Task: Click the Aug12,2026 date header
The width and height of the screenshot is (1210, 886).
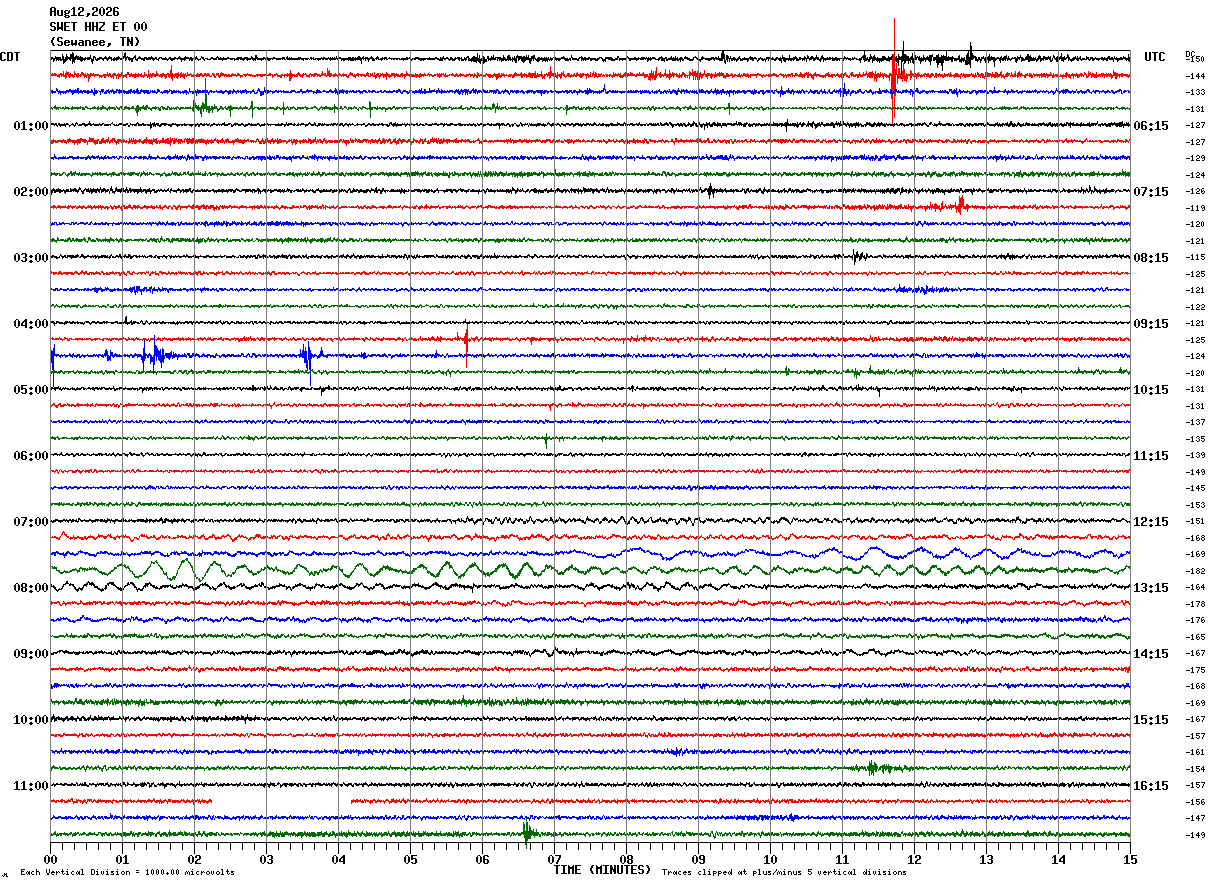Action: click(x=84, y=12)
